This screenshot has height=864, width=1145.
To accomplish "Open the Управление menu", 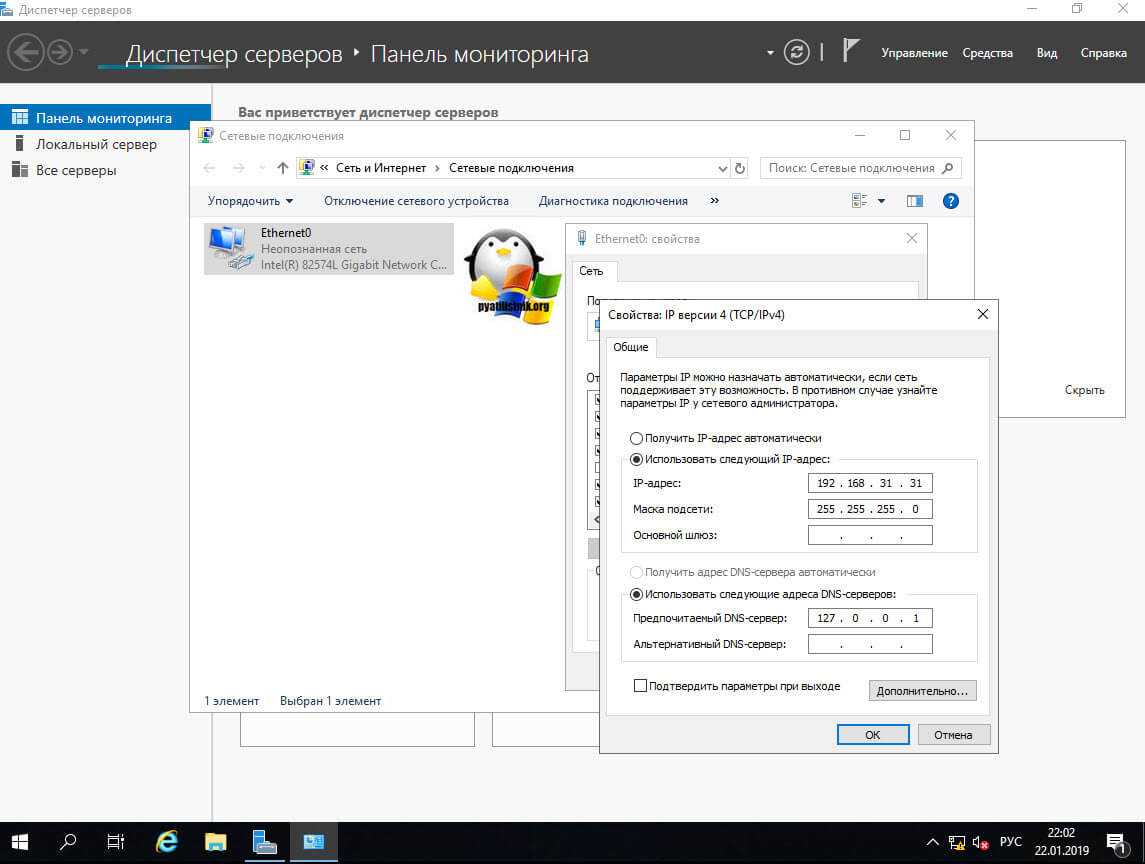I will point(914,53).
